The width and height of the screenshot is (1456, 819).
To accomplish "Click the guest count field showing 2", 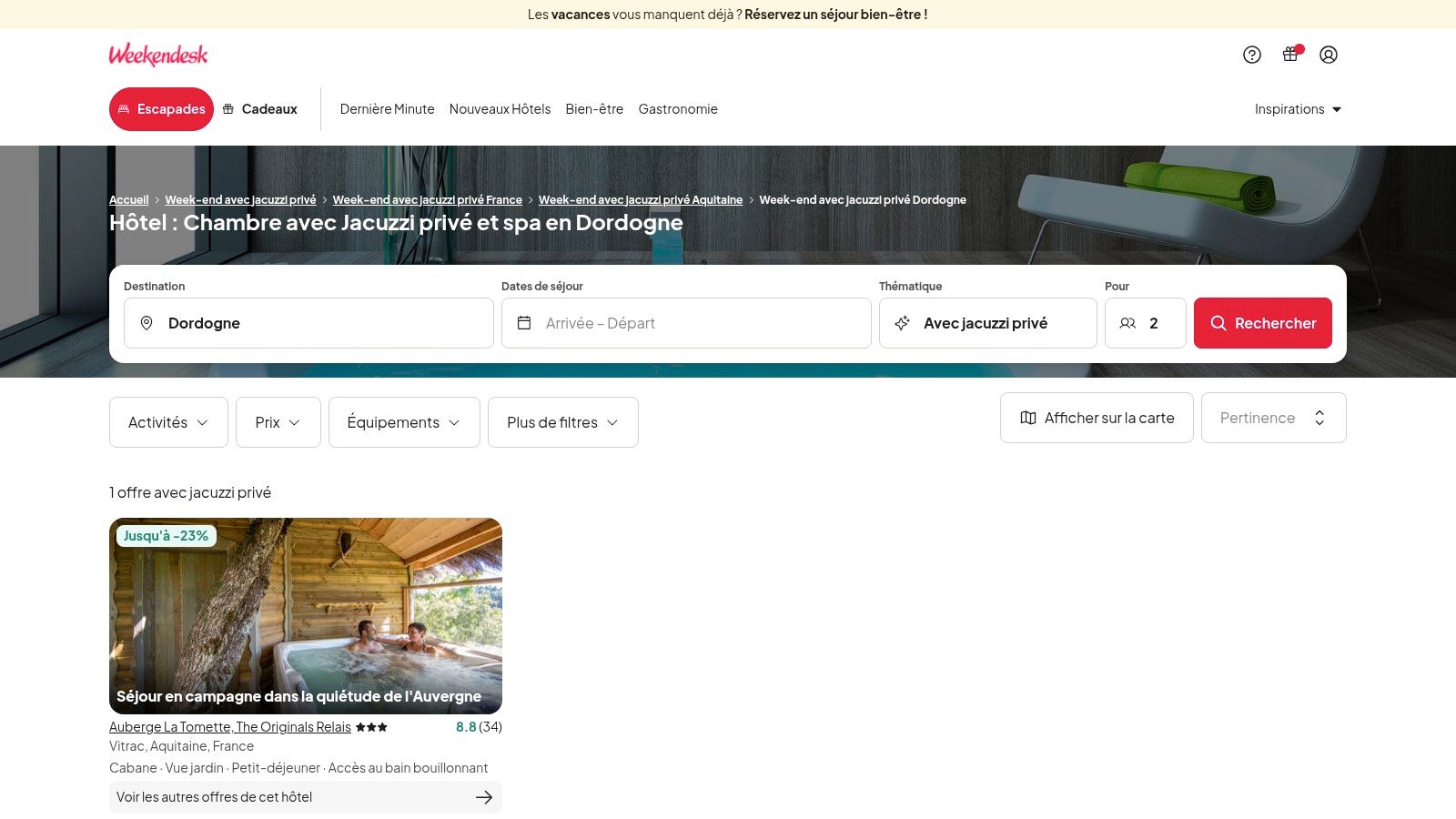I will point(1146,323).
